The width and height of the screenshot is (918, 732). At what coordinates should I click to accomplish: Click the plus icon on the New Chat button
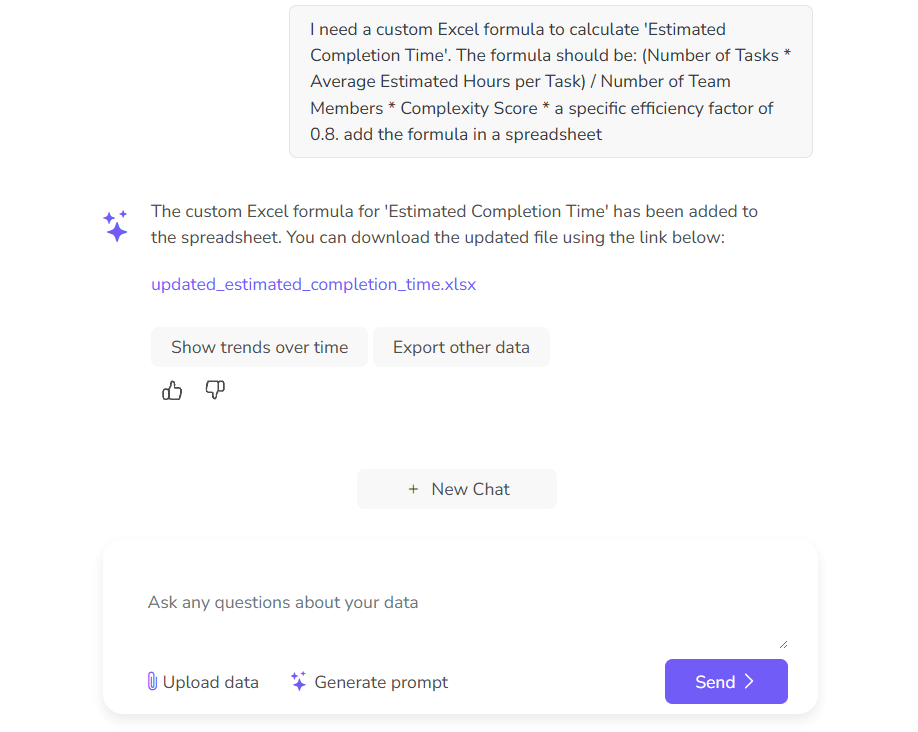413,489
